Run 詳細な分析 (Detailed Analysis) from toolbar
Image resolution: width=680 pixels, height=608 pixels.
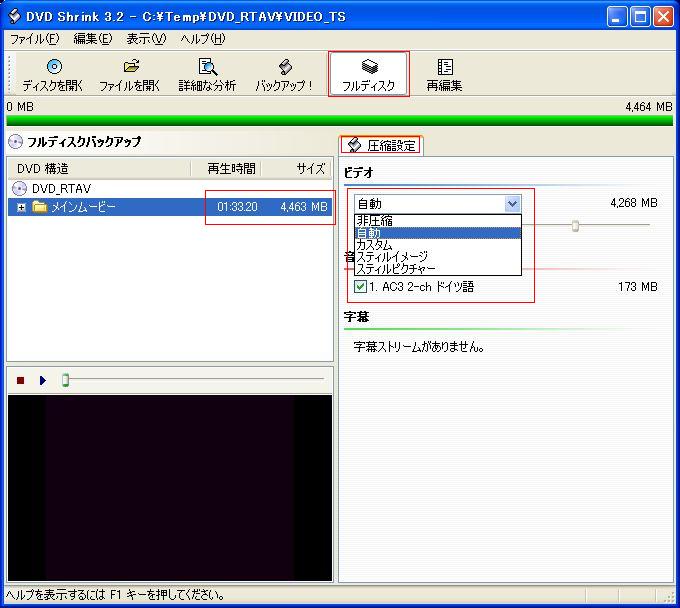click(207, 67)
